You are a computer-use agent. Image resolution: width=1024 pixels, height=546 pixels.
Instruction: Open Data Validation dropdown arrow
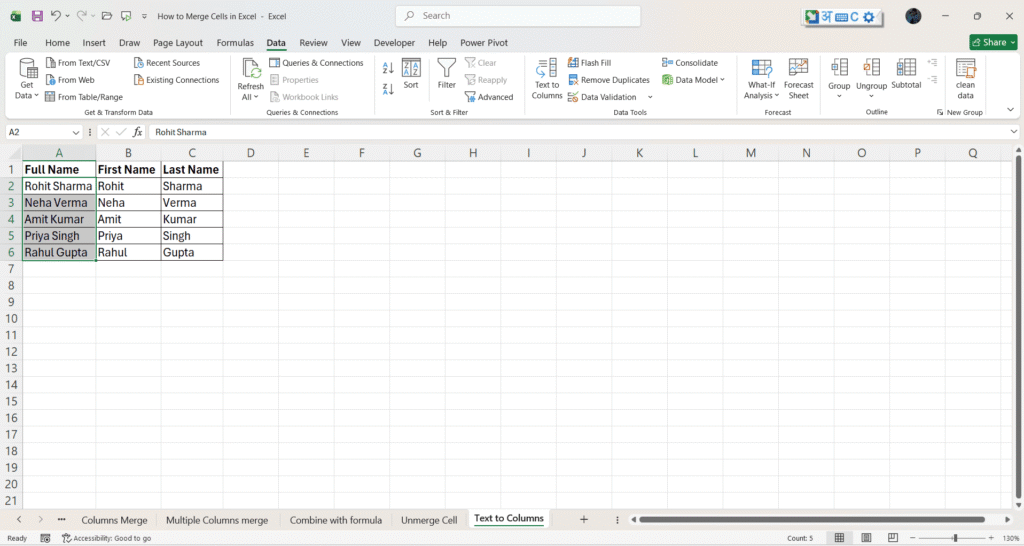click(650, 97)
